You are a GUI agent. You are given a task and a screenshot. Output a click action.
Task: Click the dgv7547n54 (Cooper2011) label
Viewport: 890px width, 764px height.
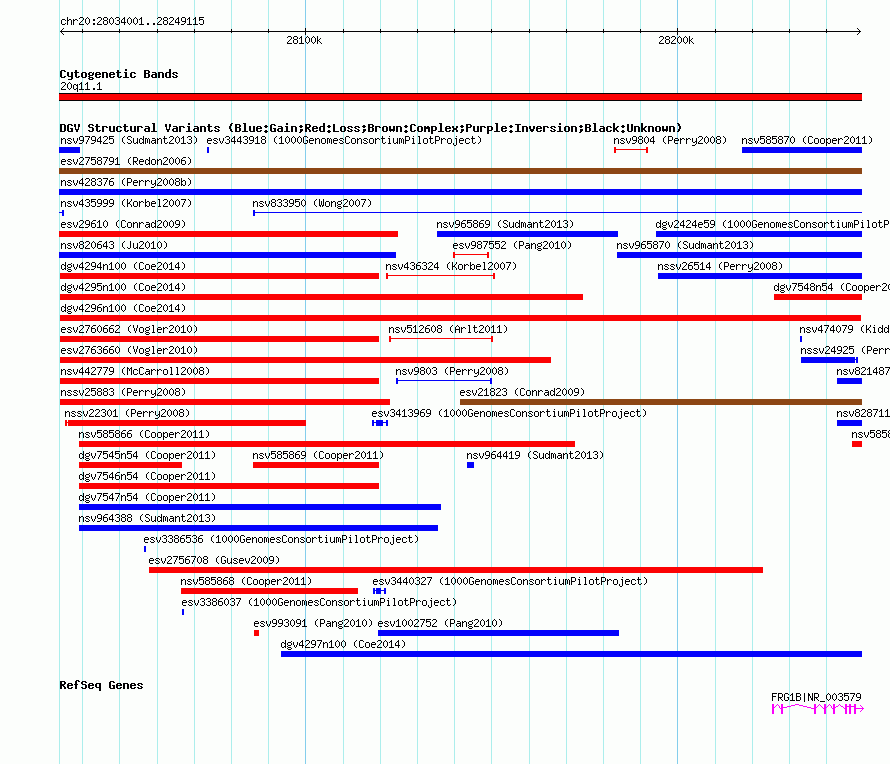point(147,497)
